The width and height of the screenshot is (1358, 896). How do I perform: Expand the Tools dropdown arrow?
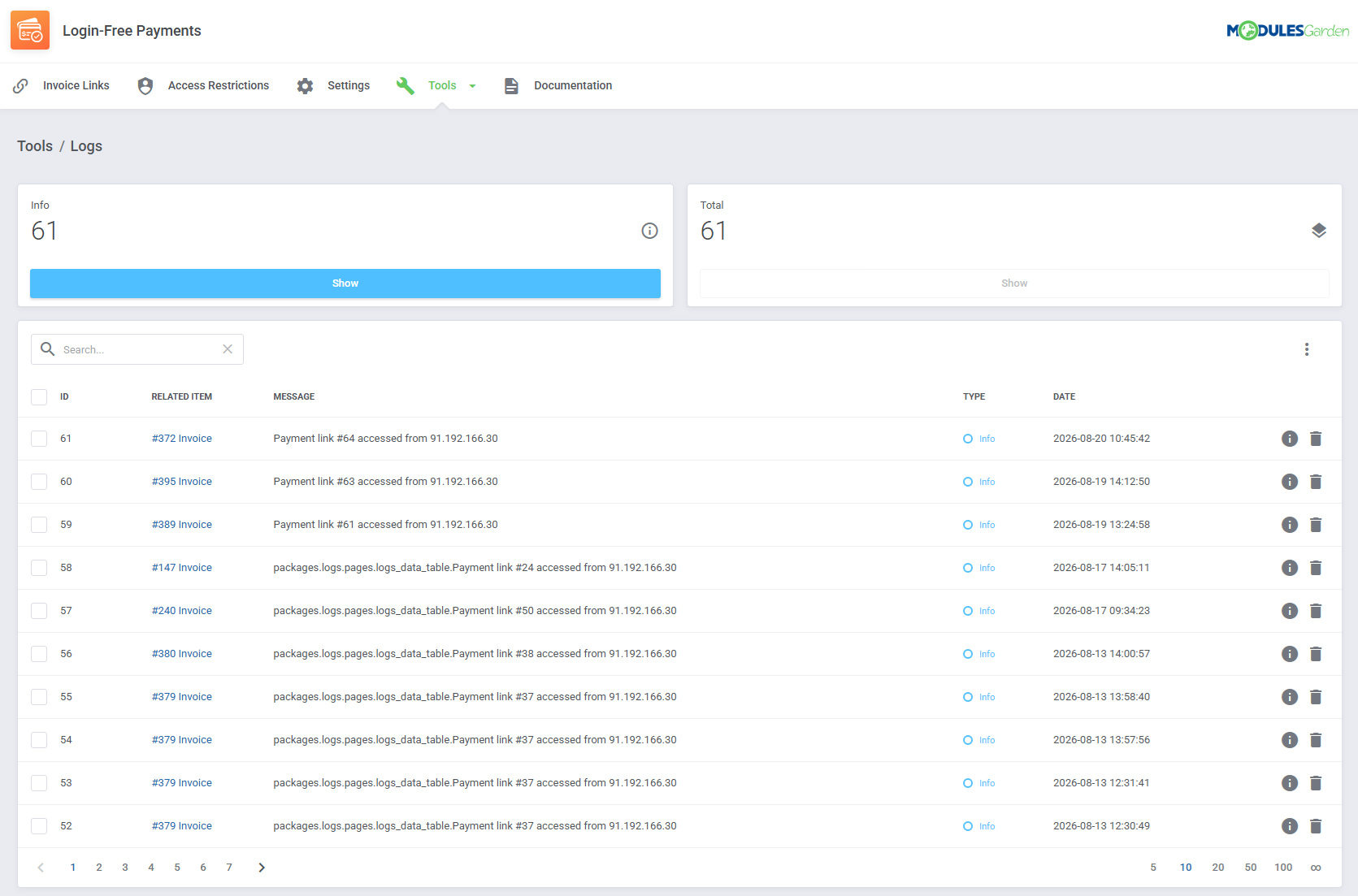pyautogui.click(x=472, y=86)
